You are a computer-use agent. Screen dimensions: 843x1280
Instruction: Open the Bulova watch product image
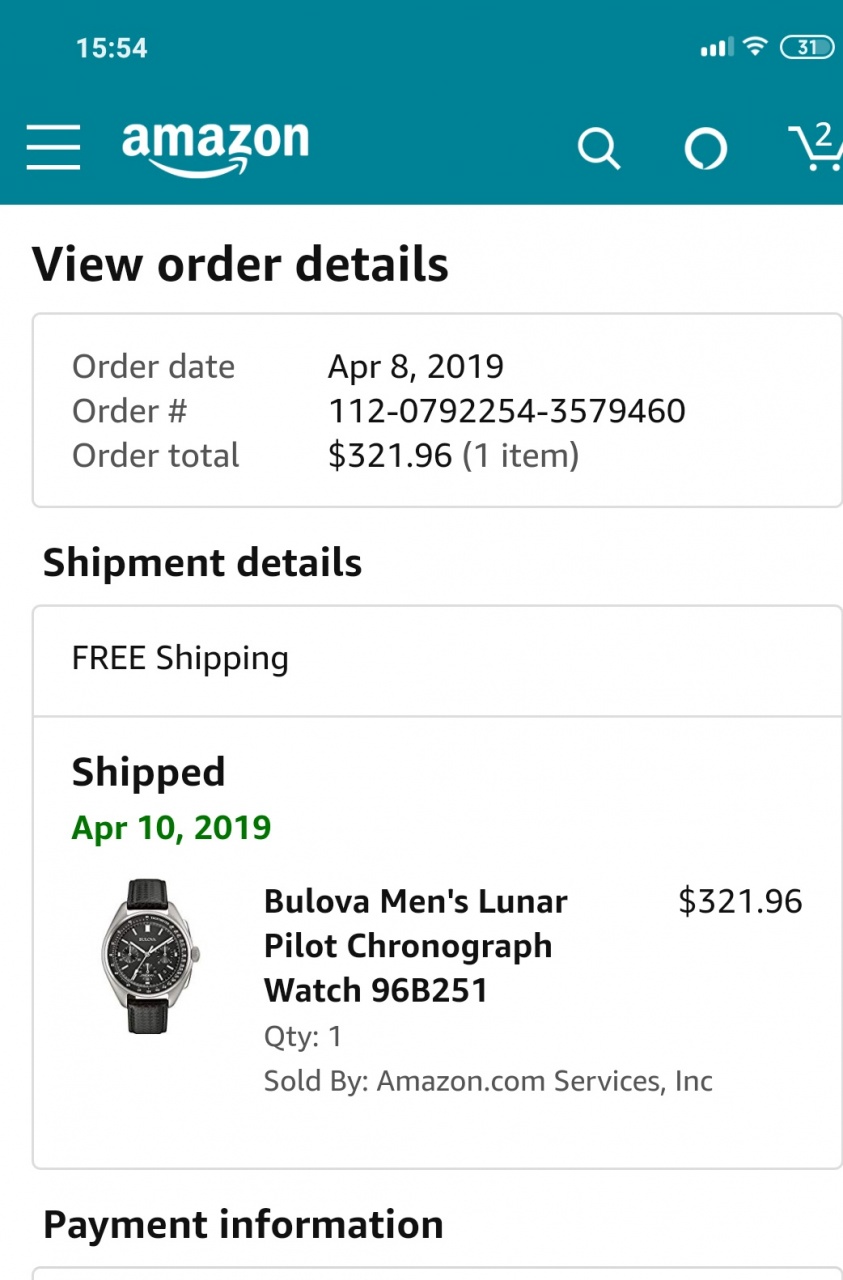148,955
